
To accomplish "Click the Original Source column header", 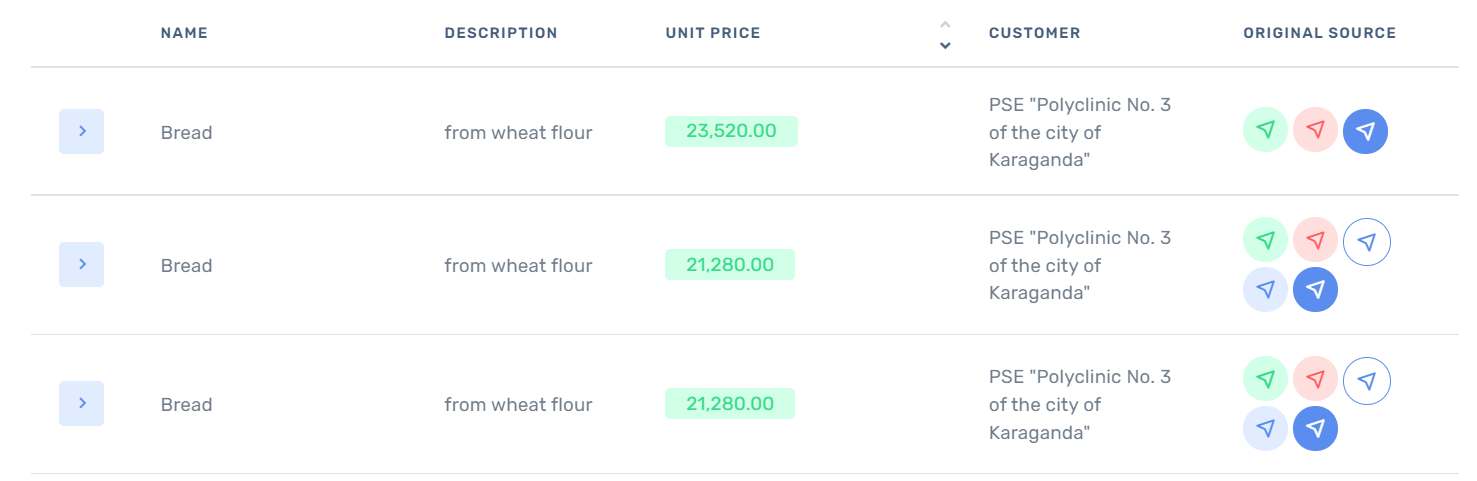I will coord(1319,33).
